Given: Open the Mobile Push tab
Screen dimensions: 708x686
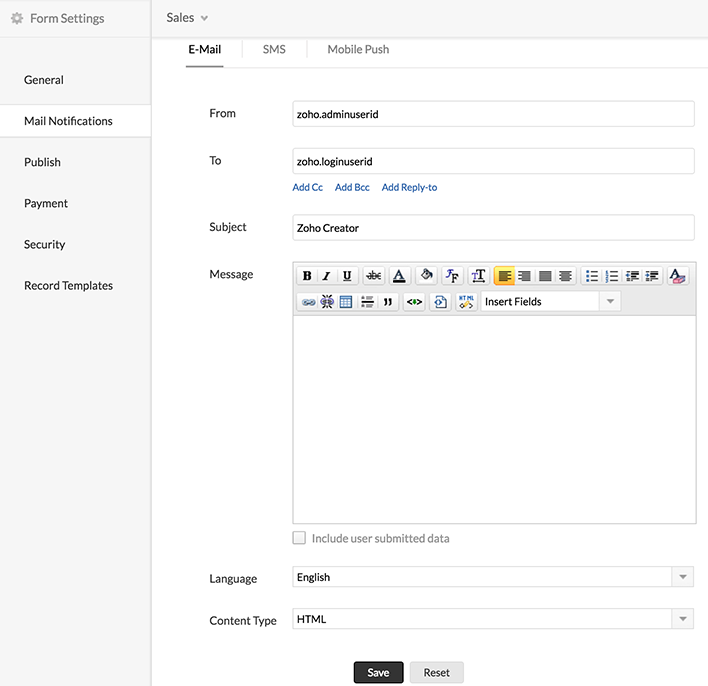Looking at the screenshot, I should click(358, 49).
